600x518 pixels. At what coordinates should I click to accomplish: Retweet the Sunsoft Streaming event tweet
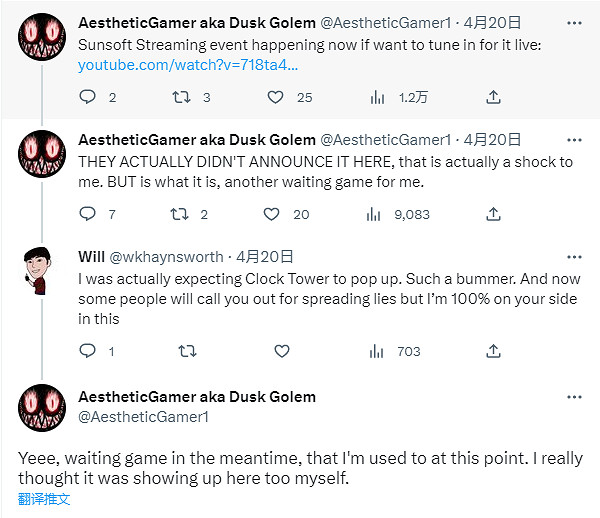tap(183, 97)
